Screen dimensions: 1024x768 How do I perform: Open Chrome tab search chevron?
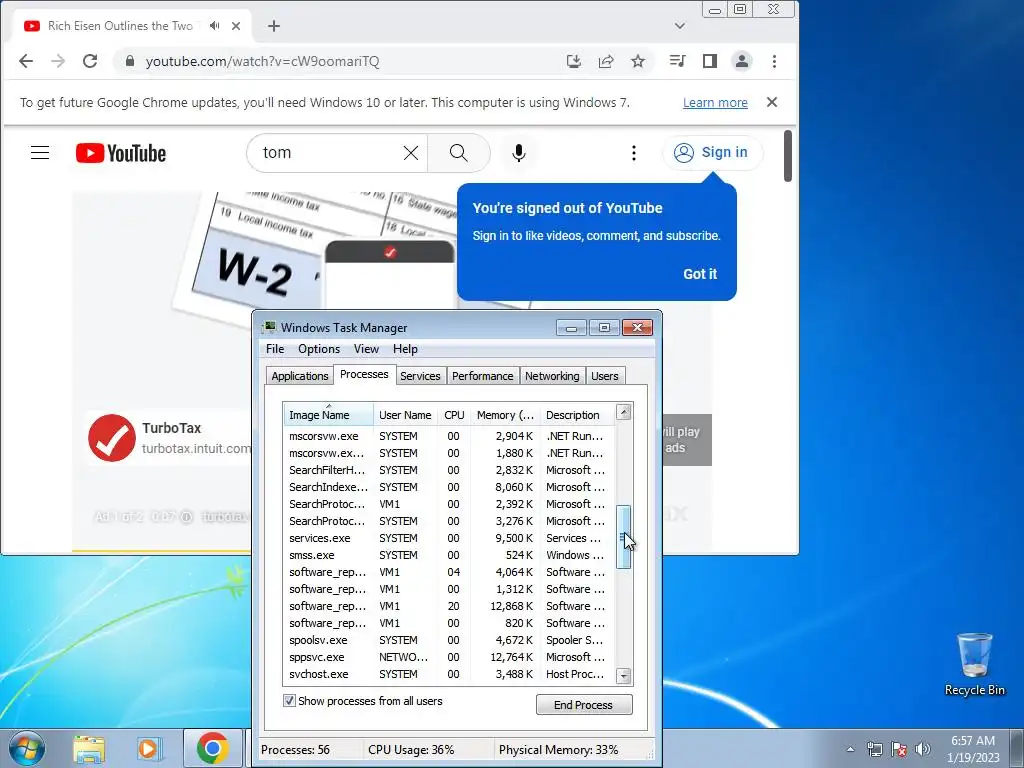(680, 26)
